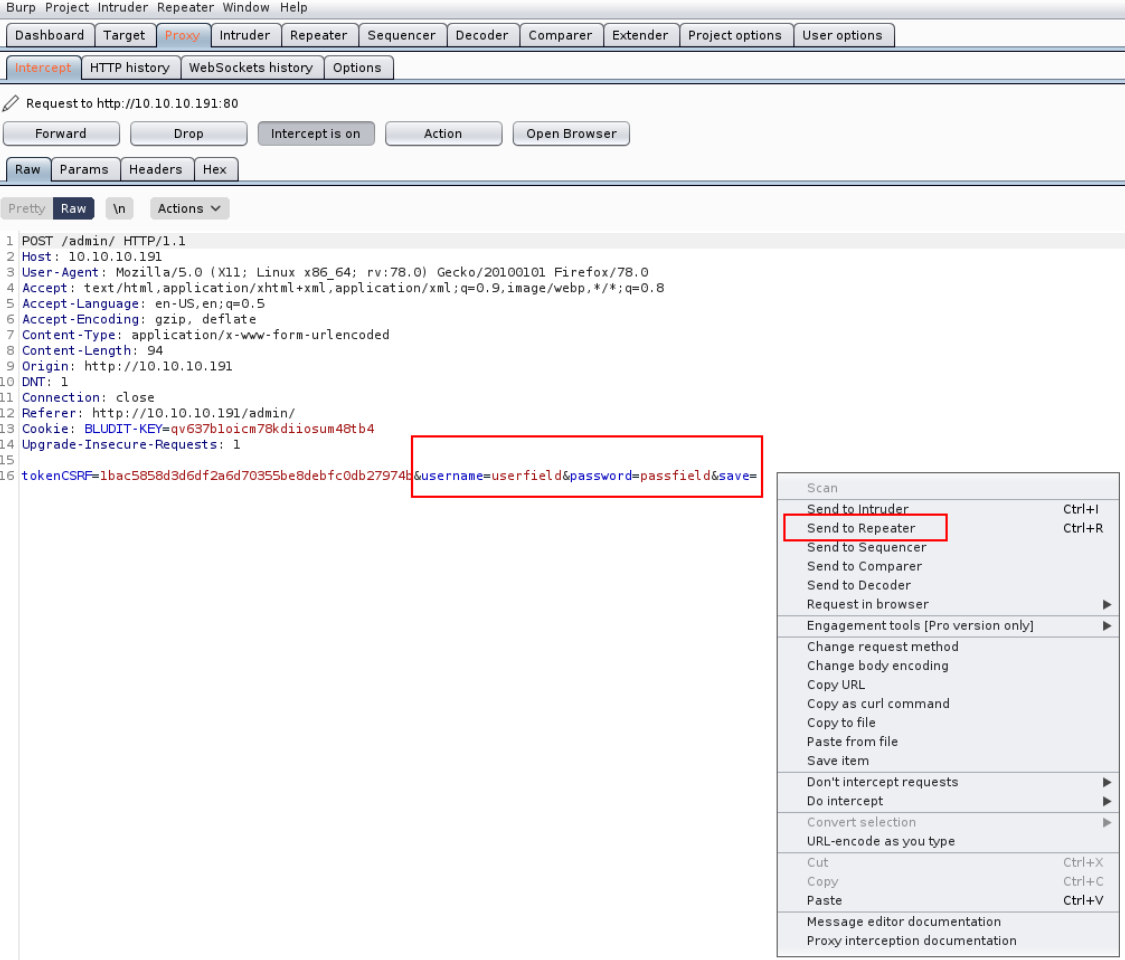Toggle URL-encode as you type
This screenshot has height=960, width=1125.
click(x=949, y=841)
